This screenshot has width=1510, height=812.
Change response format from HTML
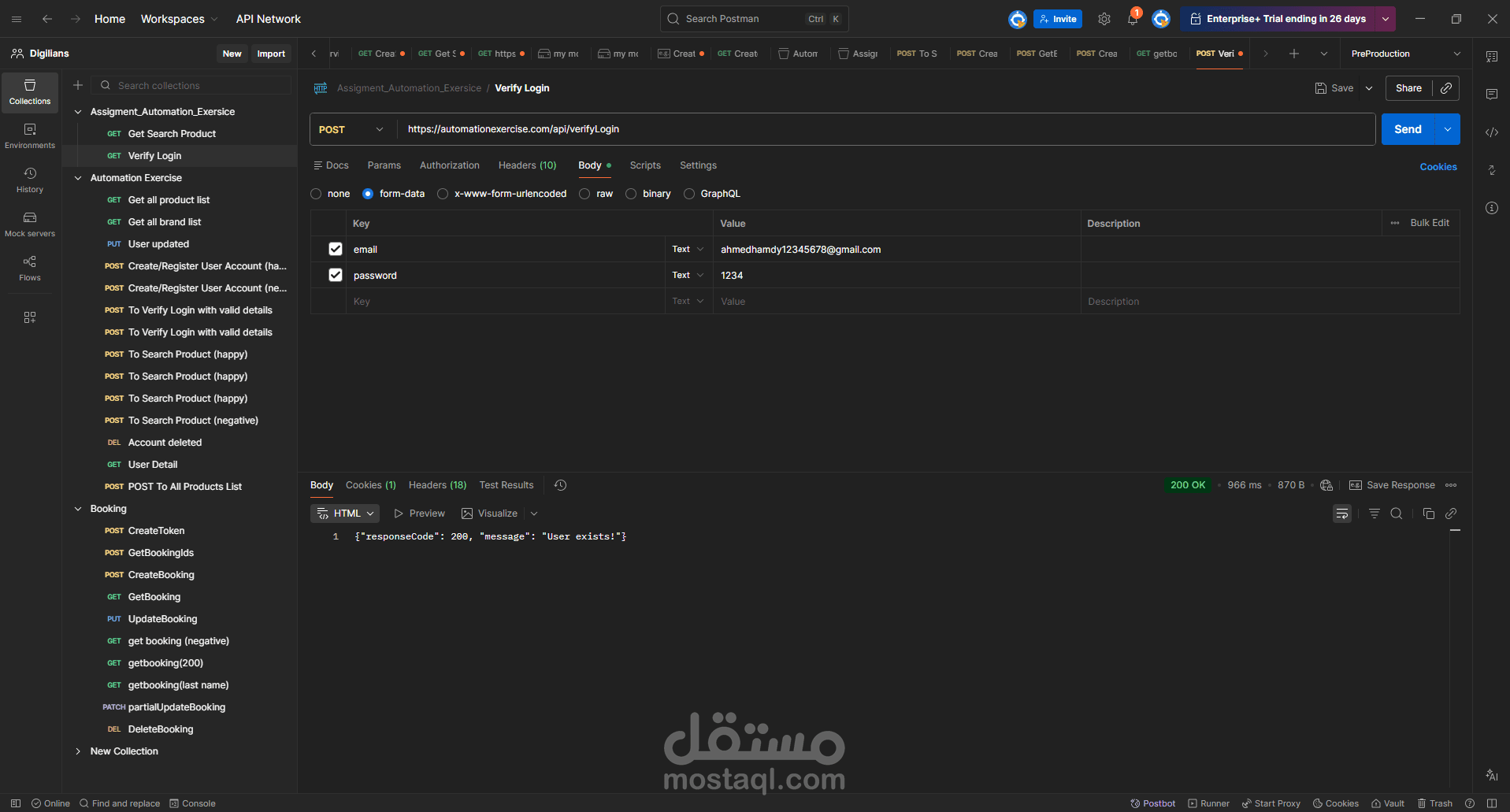345,514
